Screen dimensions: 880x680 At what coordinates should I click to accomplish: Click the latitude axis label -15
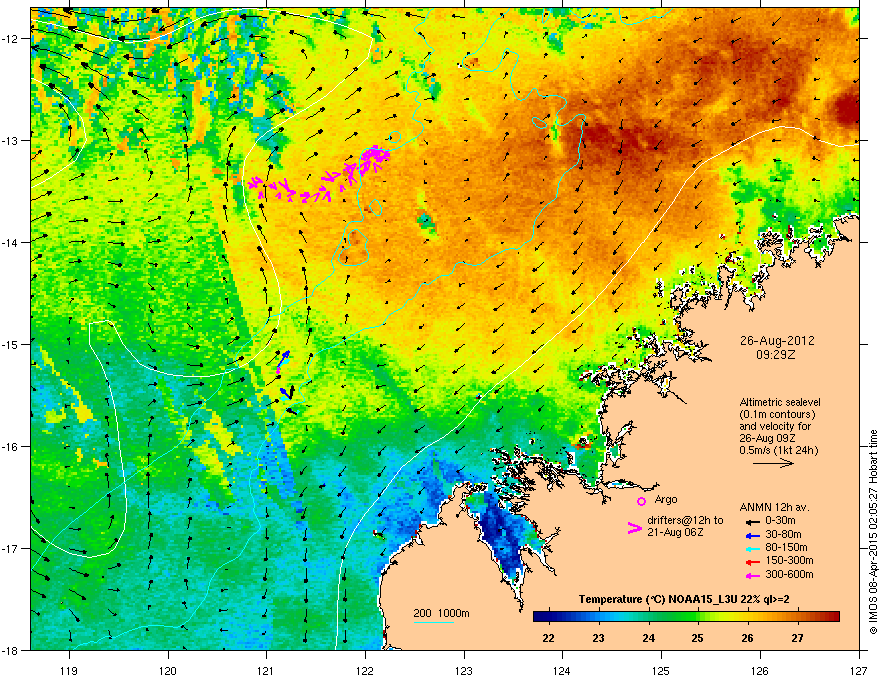[10, 344]
